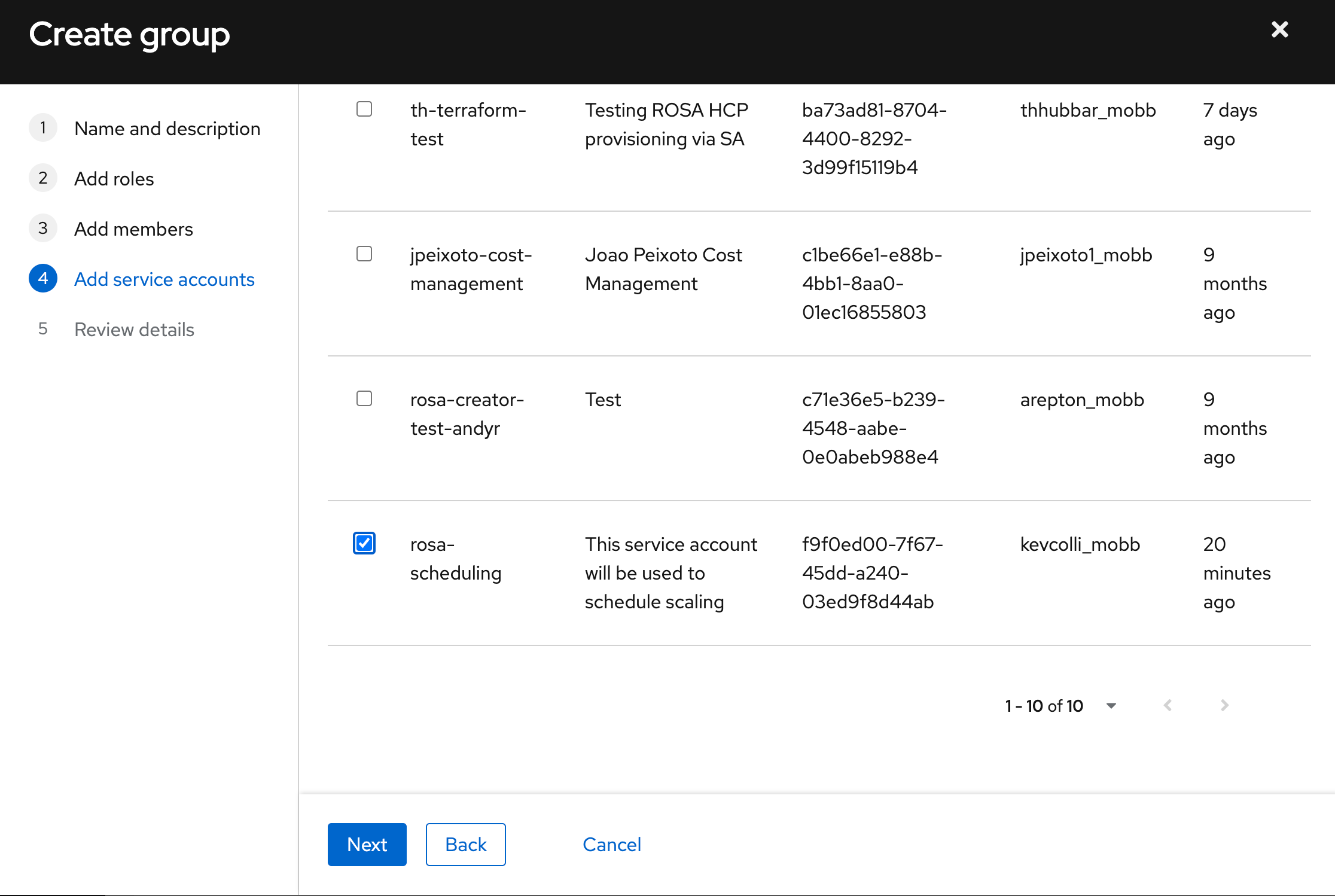Viewport: 1335px width, 896px height.
Task: Click the step 5 Review details icon
Action: point(44,329)
